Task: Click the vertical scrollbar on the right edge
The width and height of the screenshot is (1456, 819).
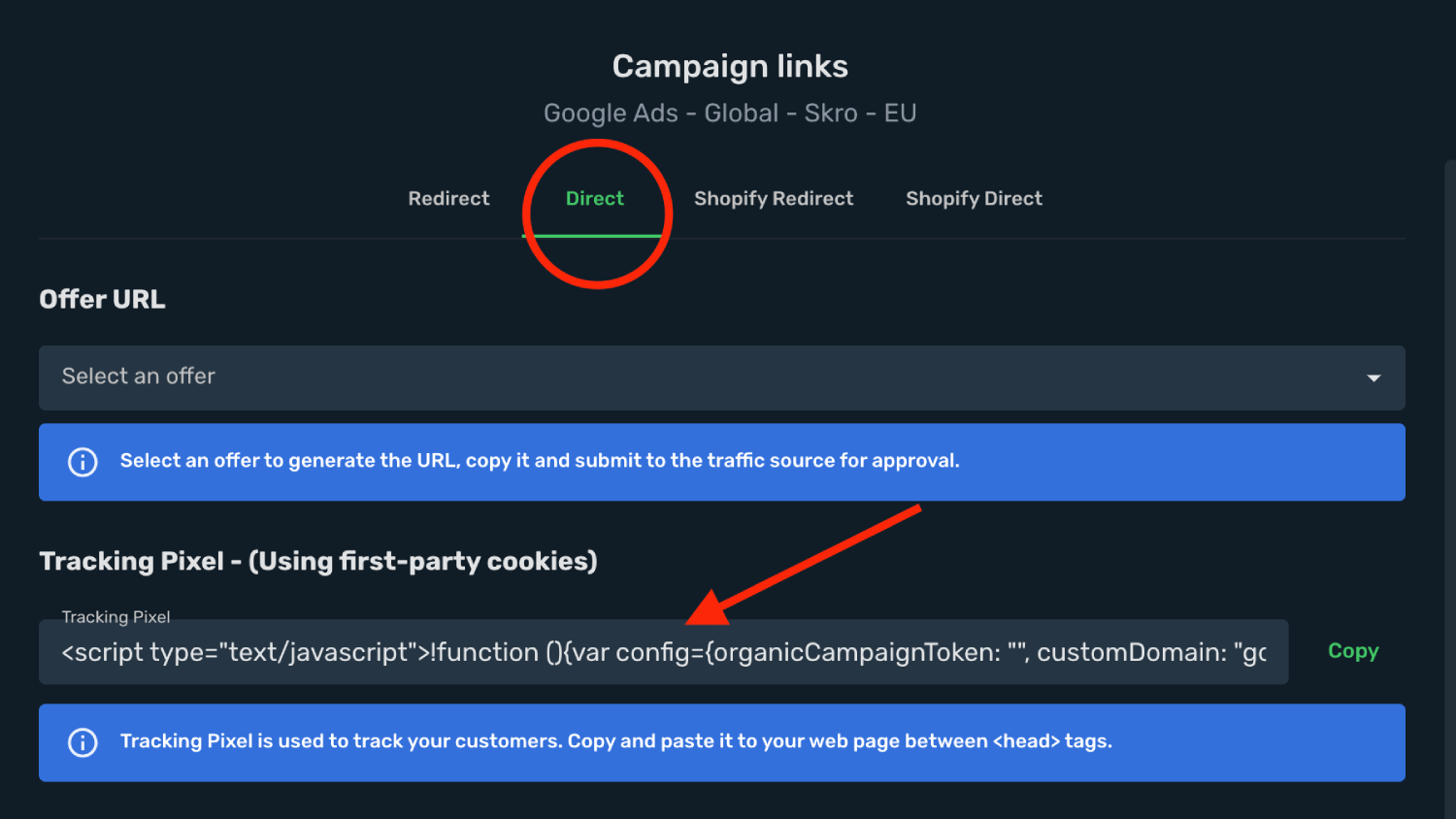Action: pos(1450,485)
